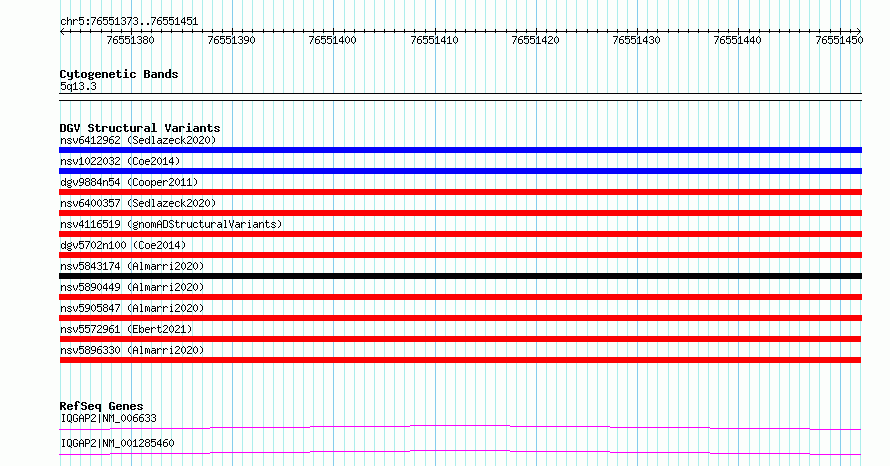Click red bar under nsv5905847
Image resolution: width=890 pixels, height=466 pixels.
click(x=460, y=318)
